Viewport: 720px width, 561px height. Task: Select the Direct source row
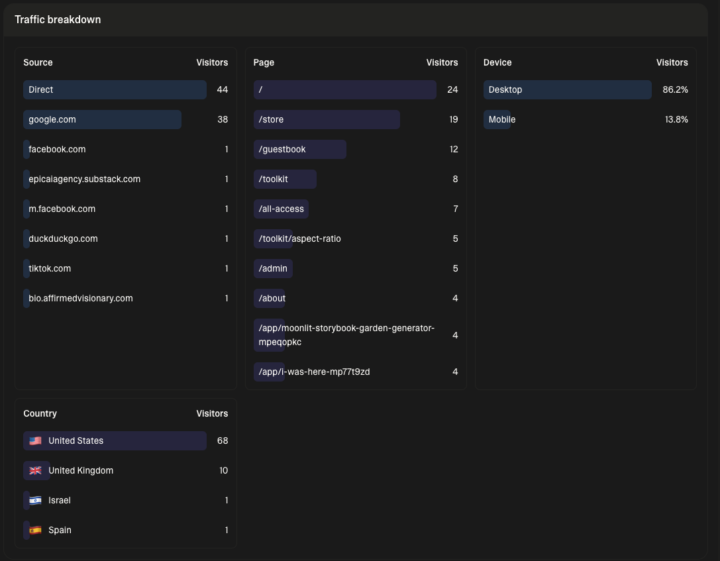point(125,90)
